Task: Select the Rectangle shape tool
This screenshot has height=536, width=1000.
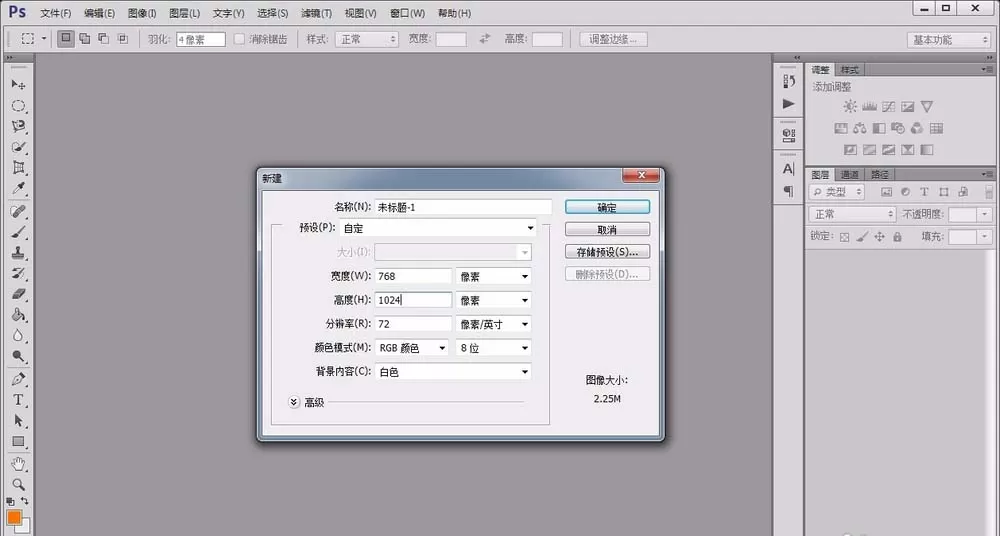Action: click(18, 442)
